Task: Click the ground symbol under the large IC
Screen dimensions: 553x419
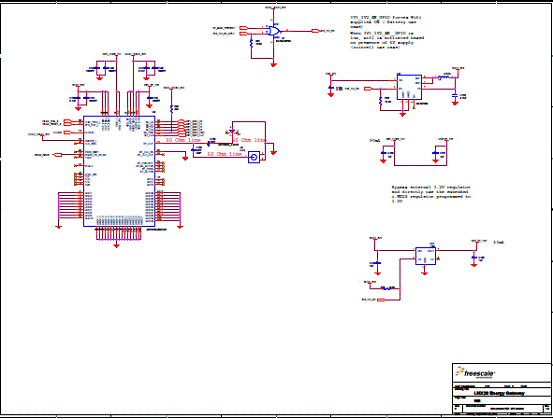Action: (116, 245)
